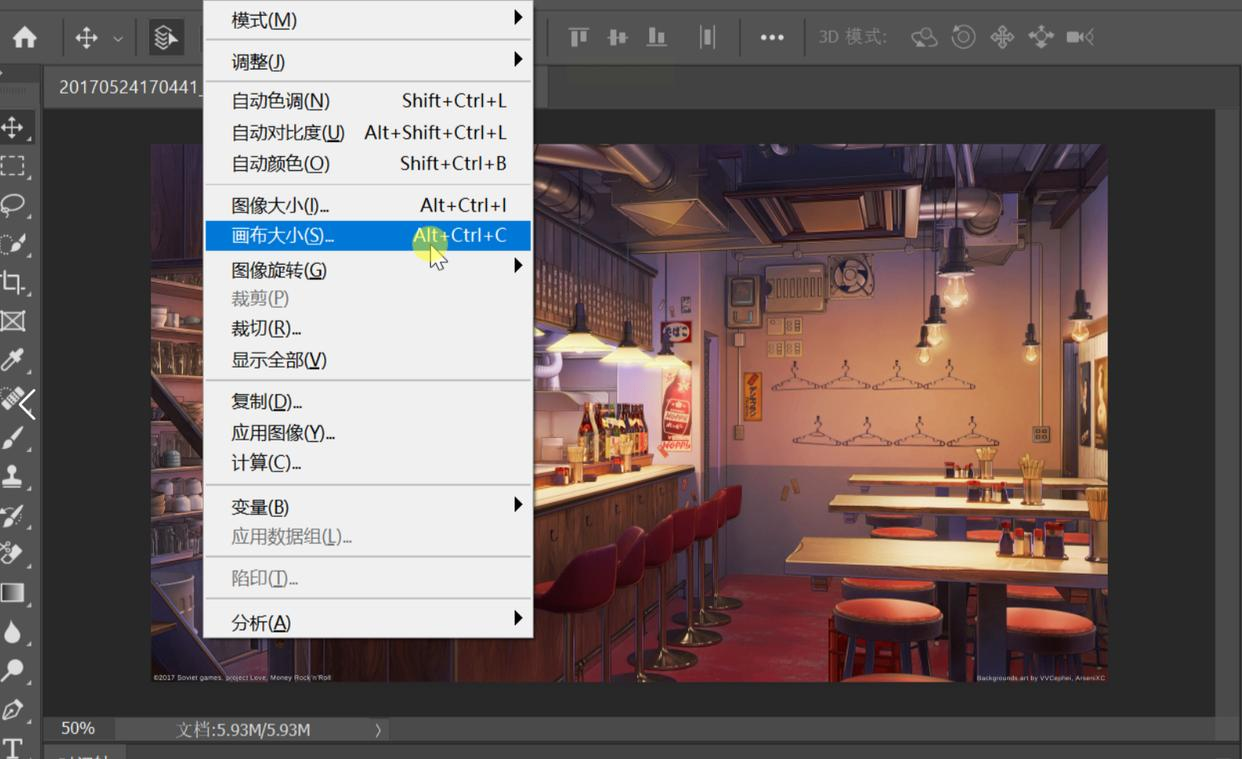The image size is (1242, 759).
Task: Pick the Eyedropper tool
Action: [13, 360]
